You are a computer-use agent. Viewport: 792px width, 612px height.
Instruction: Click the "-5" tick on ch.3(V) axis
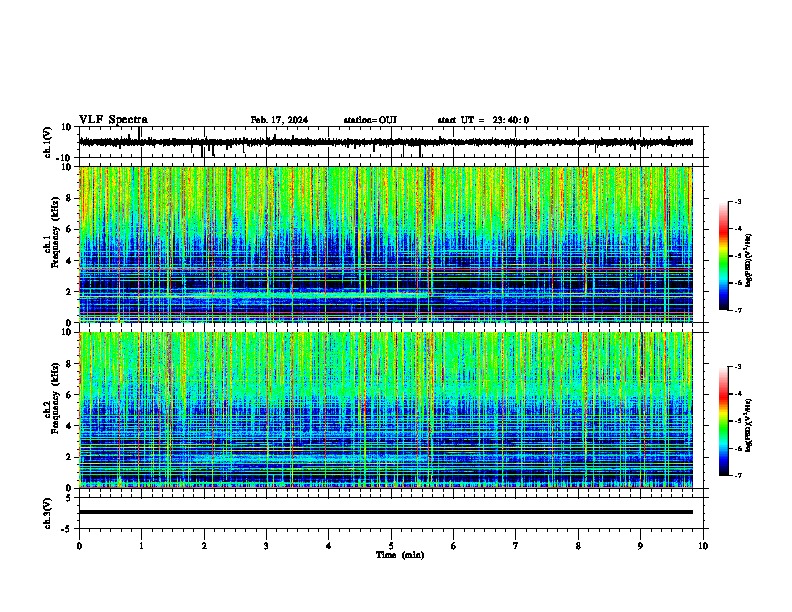click(67, 529)
